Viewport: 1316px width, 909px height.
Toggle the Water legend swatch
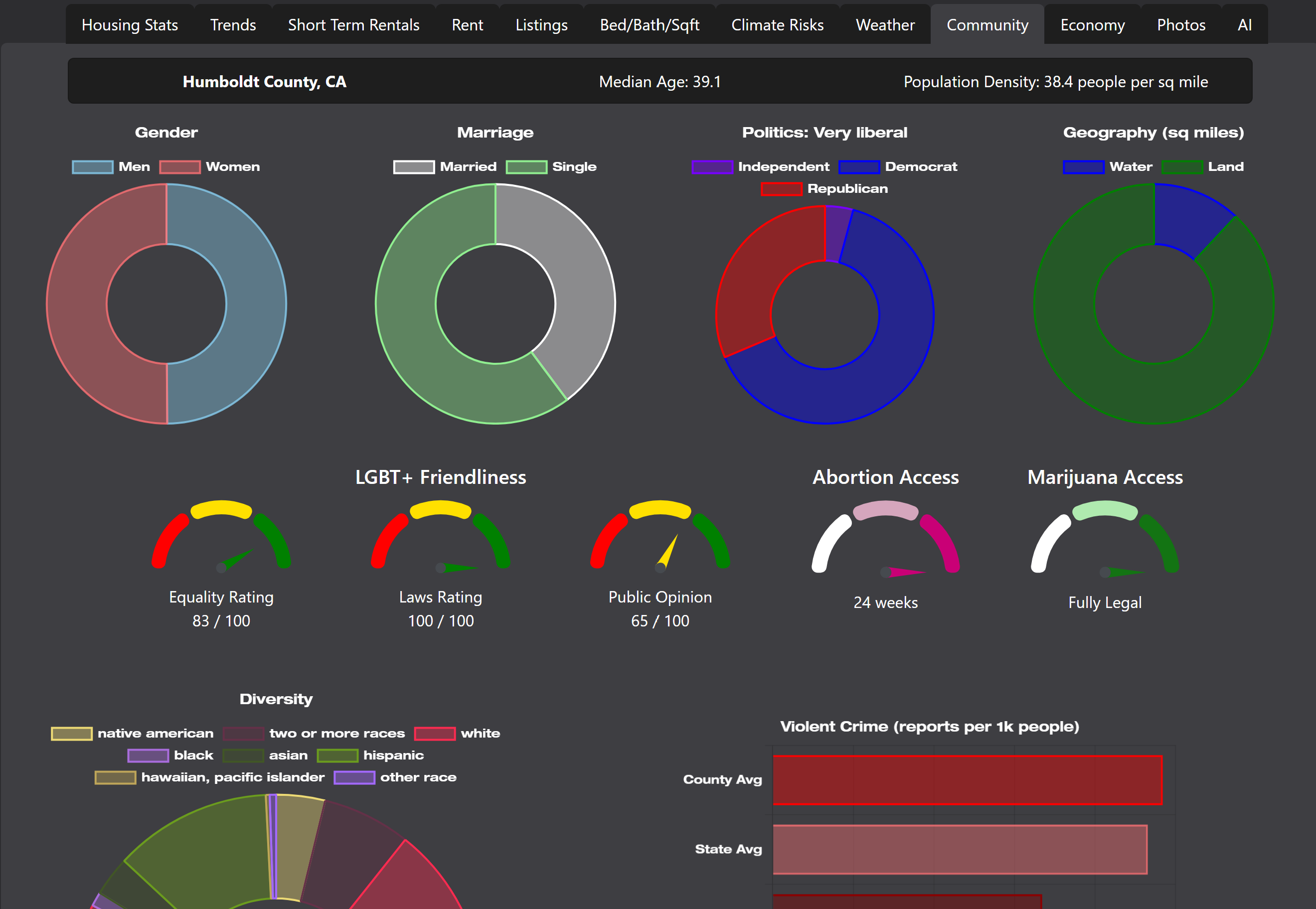click(1084, 167)
